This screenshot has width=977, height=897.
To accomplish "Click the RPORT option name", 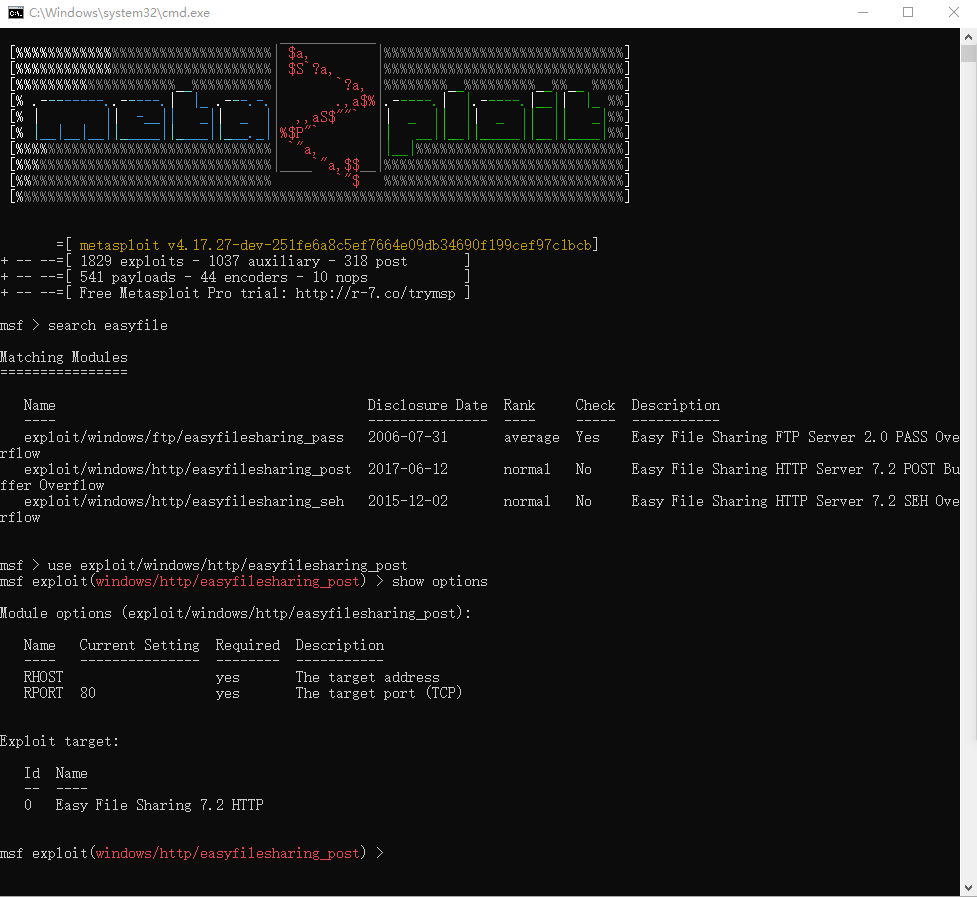I will pyautogui.click(x=44, y=693).
